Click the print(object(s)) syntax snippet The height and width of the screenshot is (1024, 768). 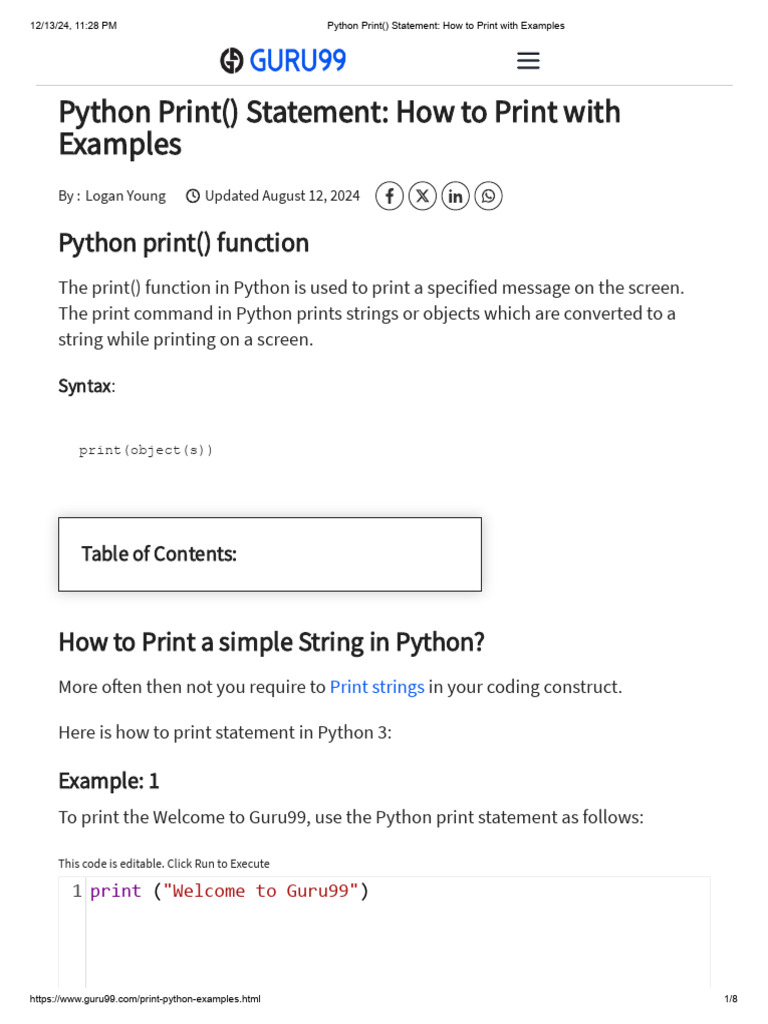click(x=146, y=450)
